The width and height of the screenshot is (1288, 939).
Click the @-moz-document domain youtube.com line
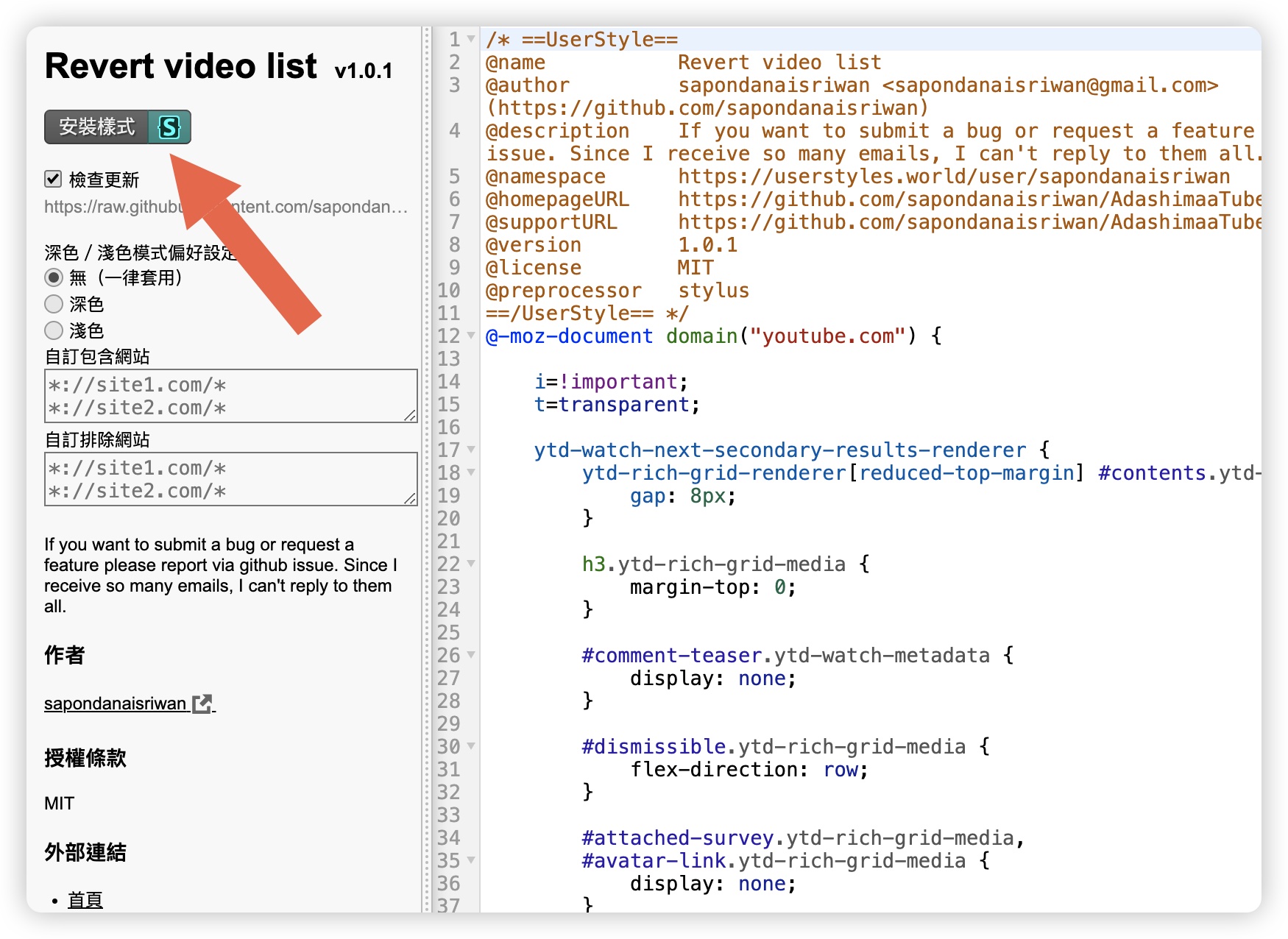pos(712,336)
